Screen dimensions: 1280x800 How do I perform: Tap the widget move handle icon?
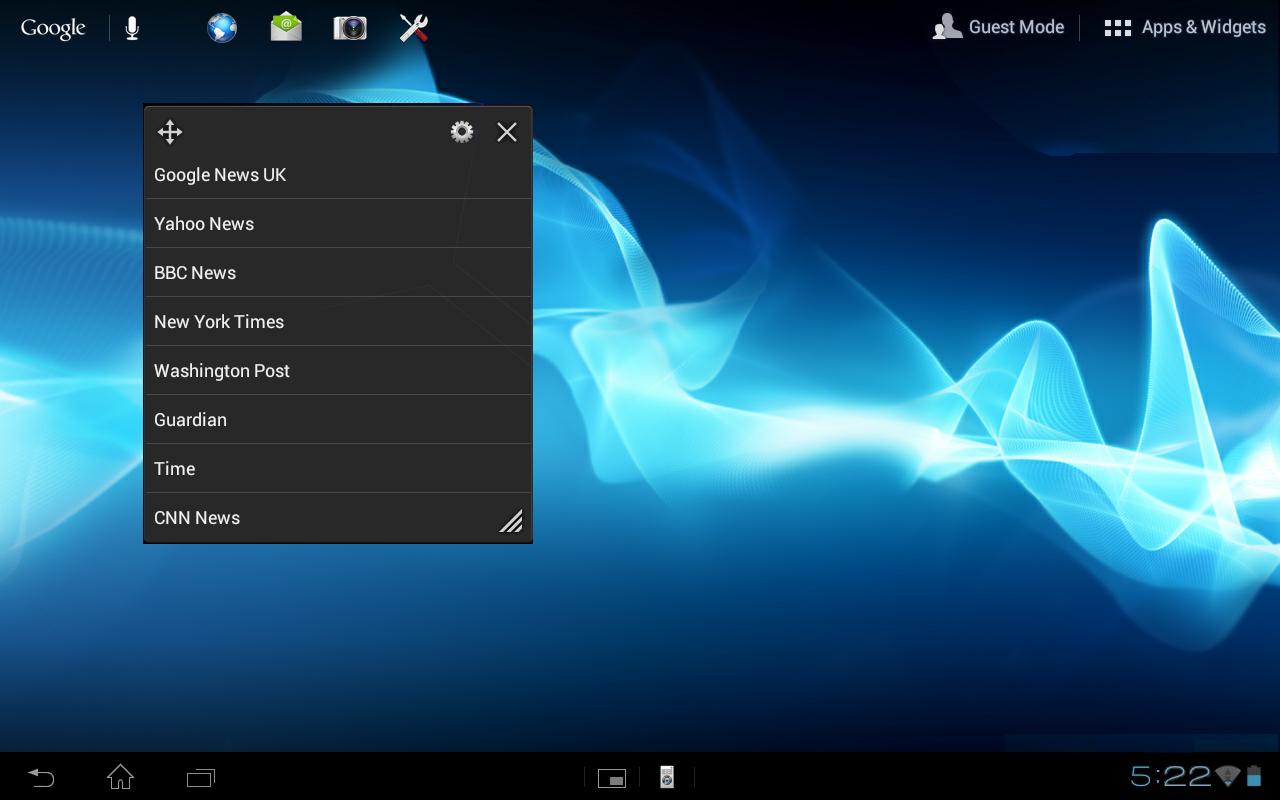click(x=170, y=132)
